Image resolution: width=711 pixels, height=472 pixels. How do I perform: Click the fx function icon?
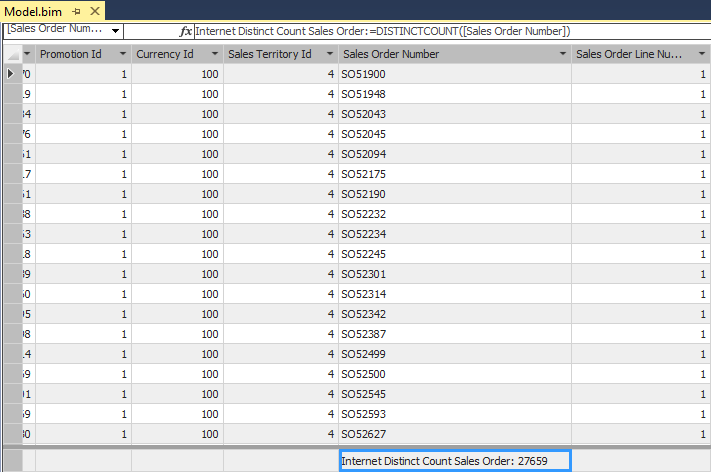tap(186, 31)
